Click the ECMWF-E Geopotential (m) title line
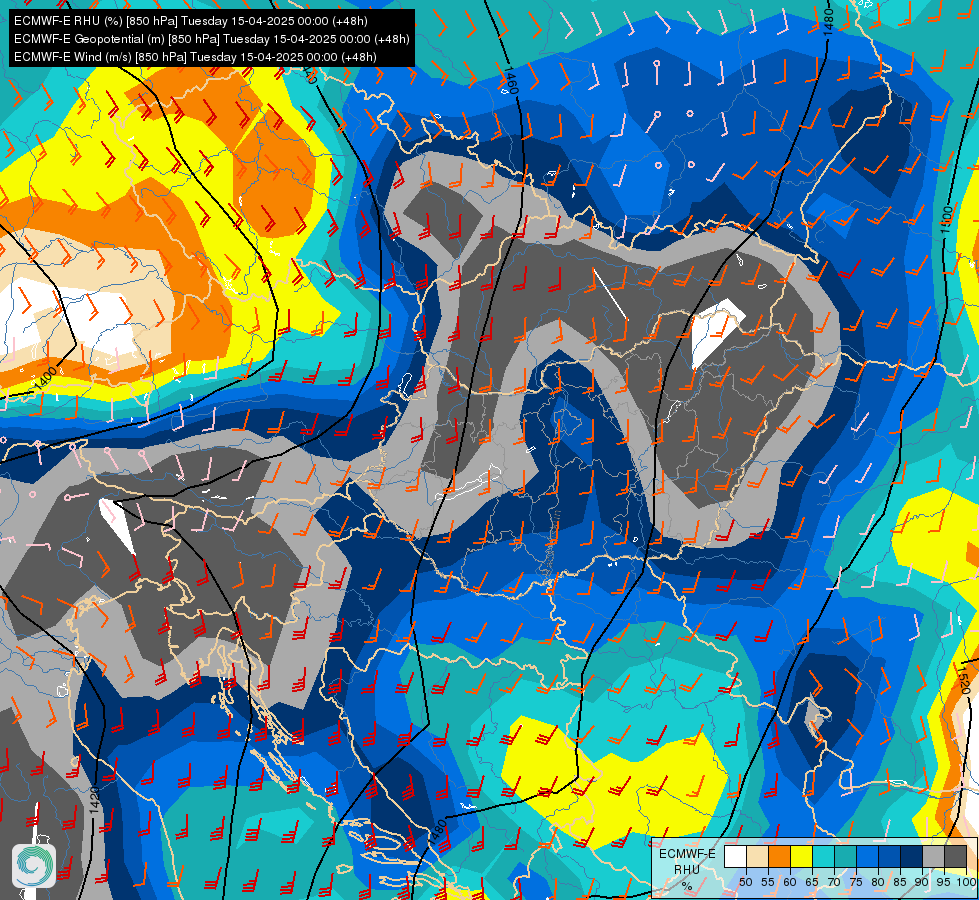979x900 pixels. pos(212,39)
